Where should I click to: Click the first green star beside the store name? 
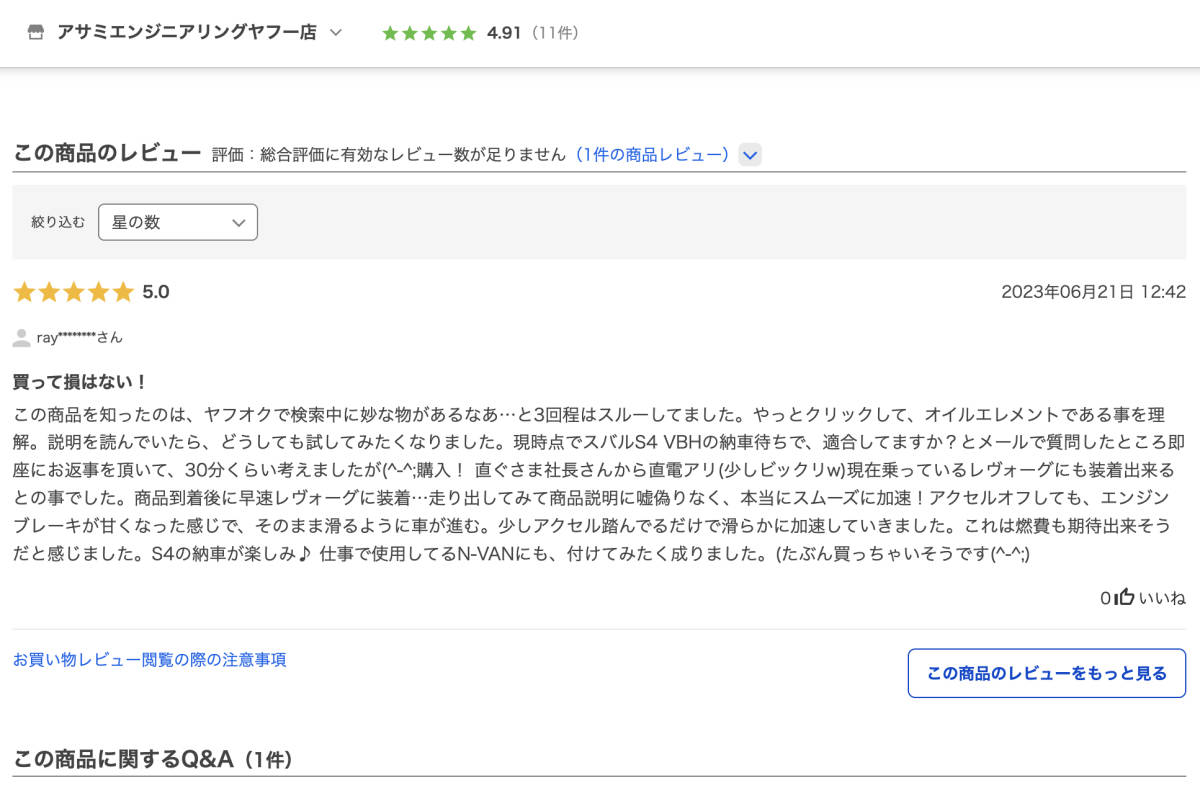[x=389, y=32]
